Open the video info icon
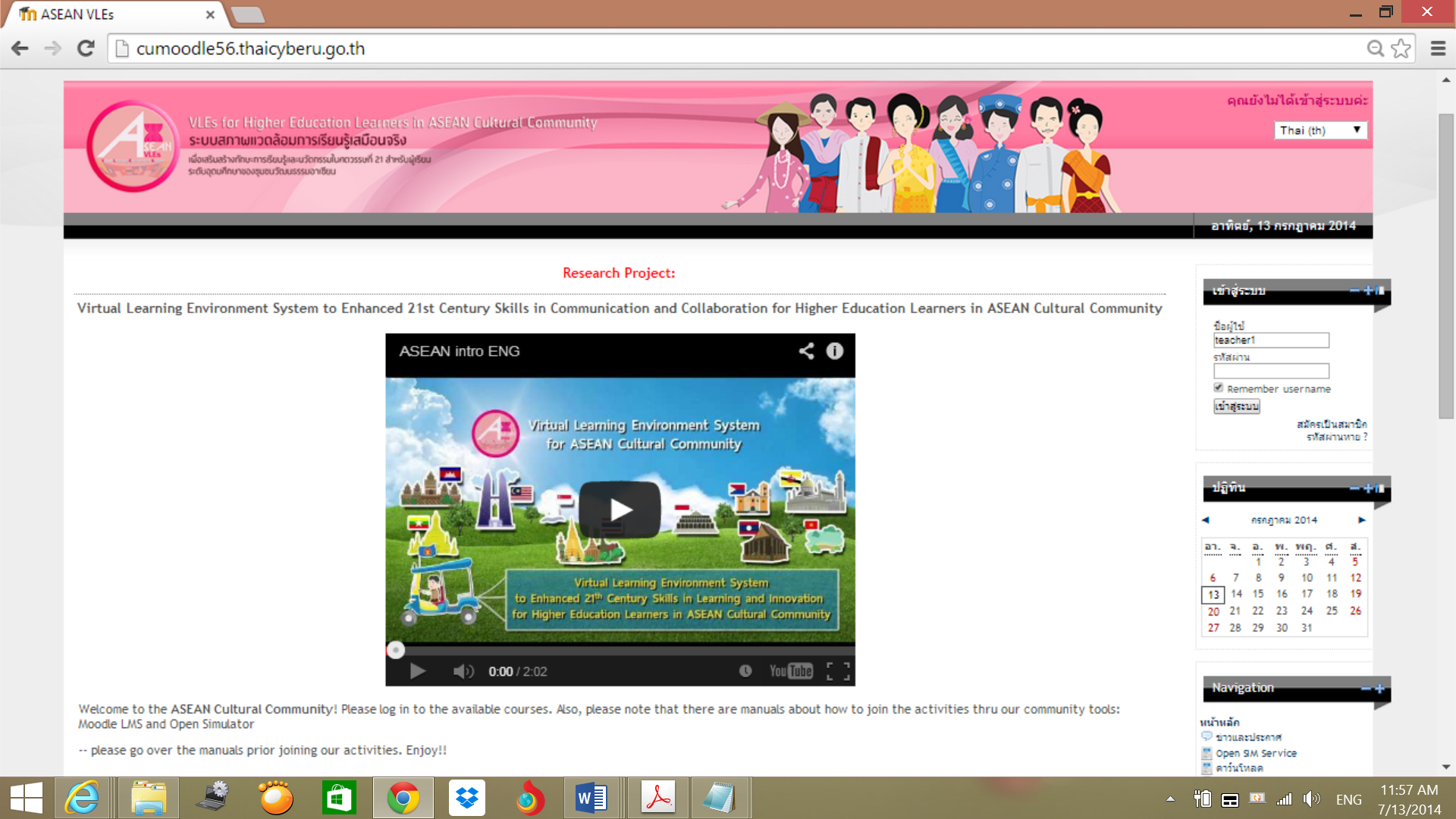Image resolution: width=1456 pixels, height=819 pixels. (834, 351)
